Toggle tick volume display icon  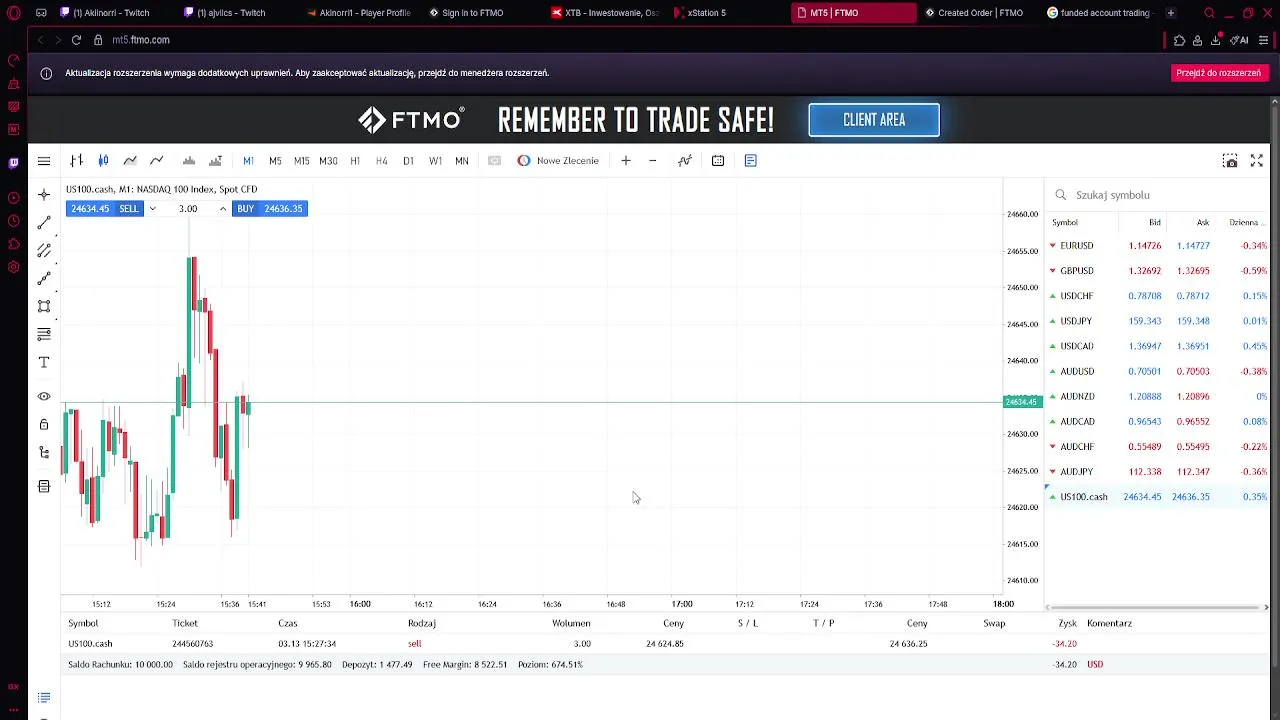pos(189,161)
